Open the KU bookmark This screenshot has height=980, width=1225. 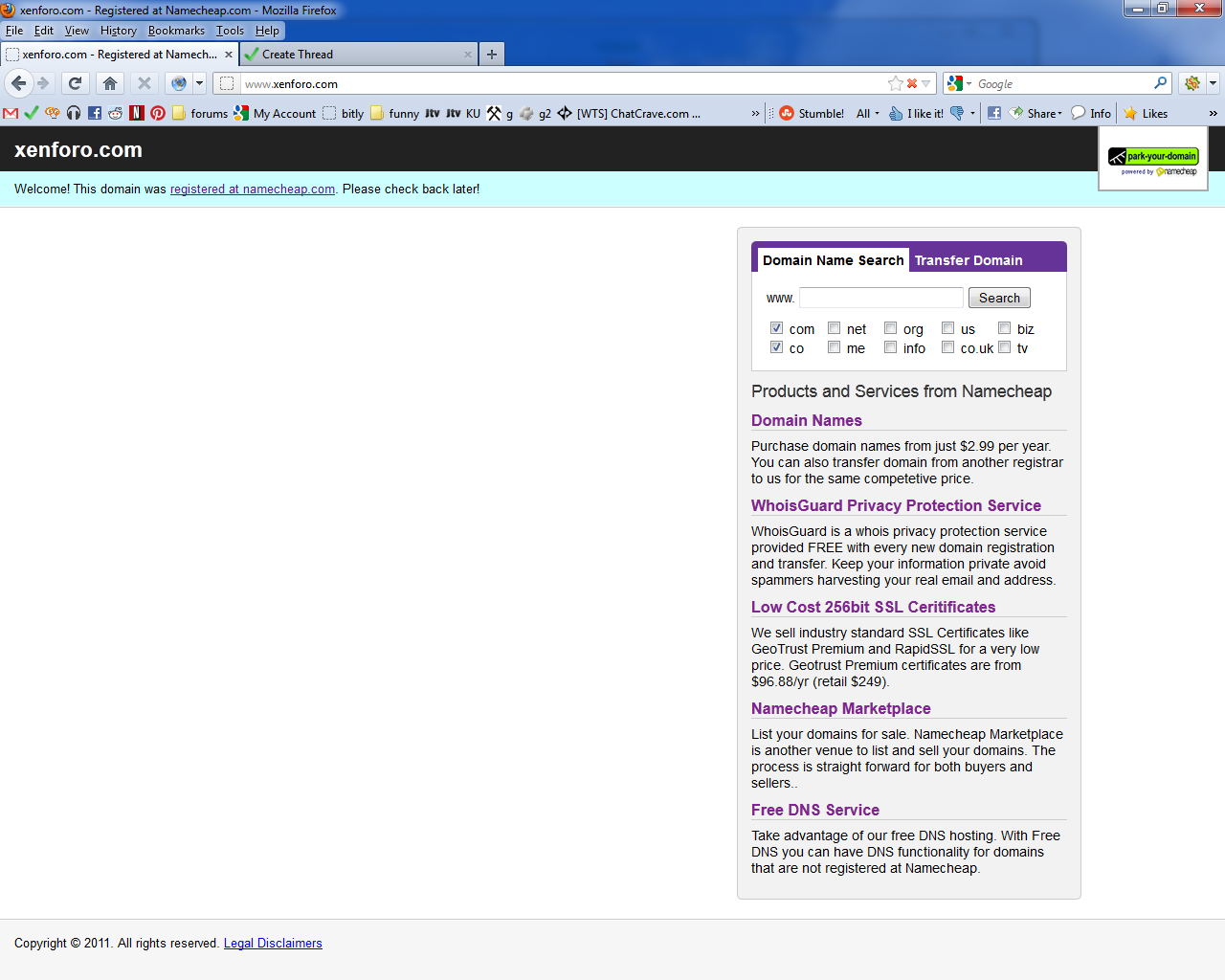click(x=463, y=113)
